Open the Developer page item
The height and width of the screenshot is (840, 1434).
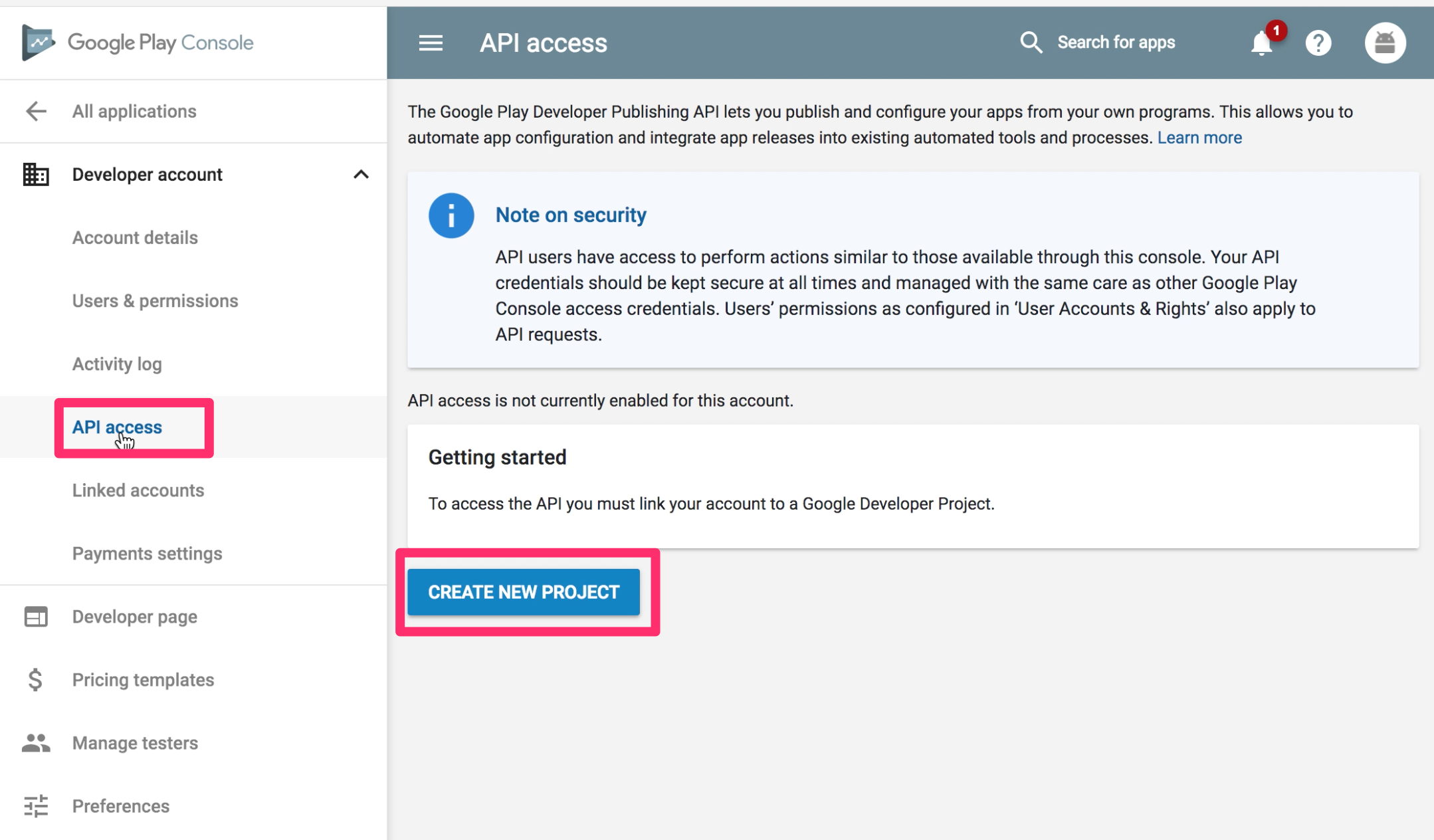coord(135,617)
